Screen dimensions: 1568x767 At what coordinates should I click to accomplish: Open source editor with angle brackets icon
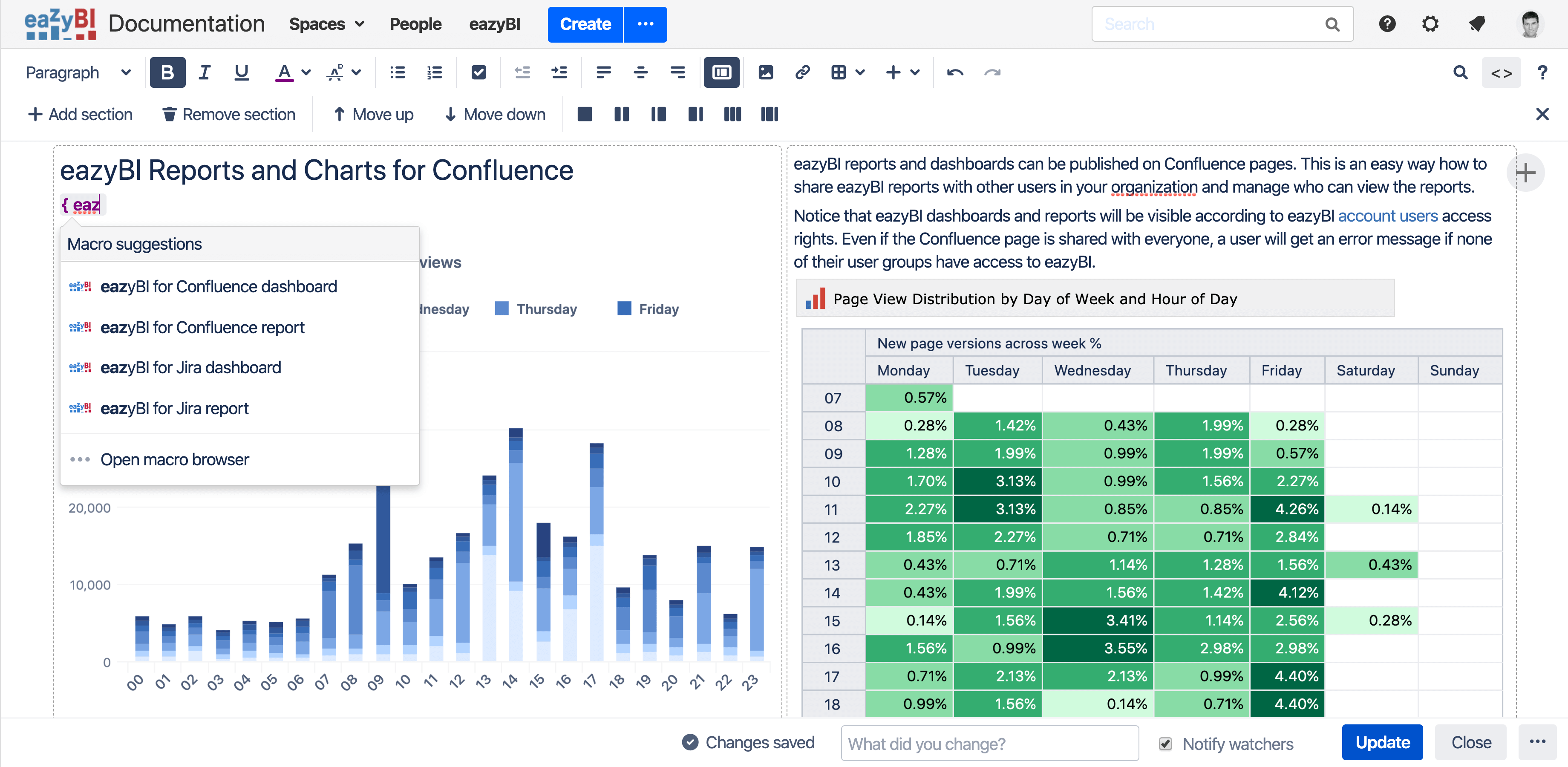(1501, 72)
